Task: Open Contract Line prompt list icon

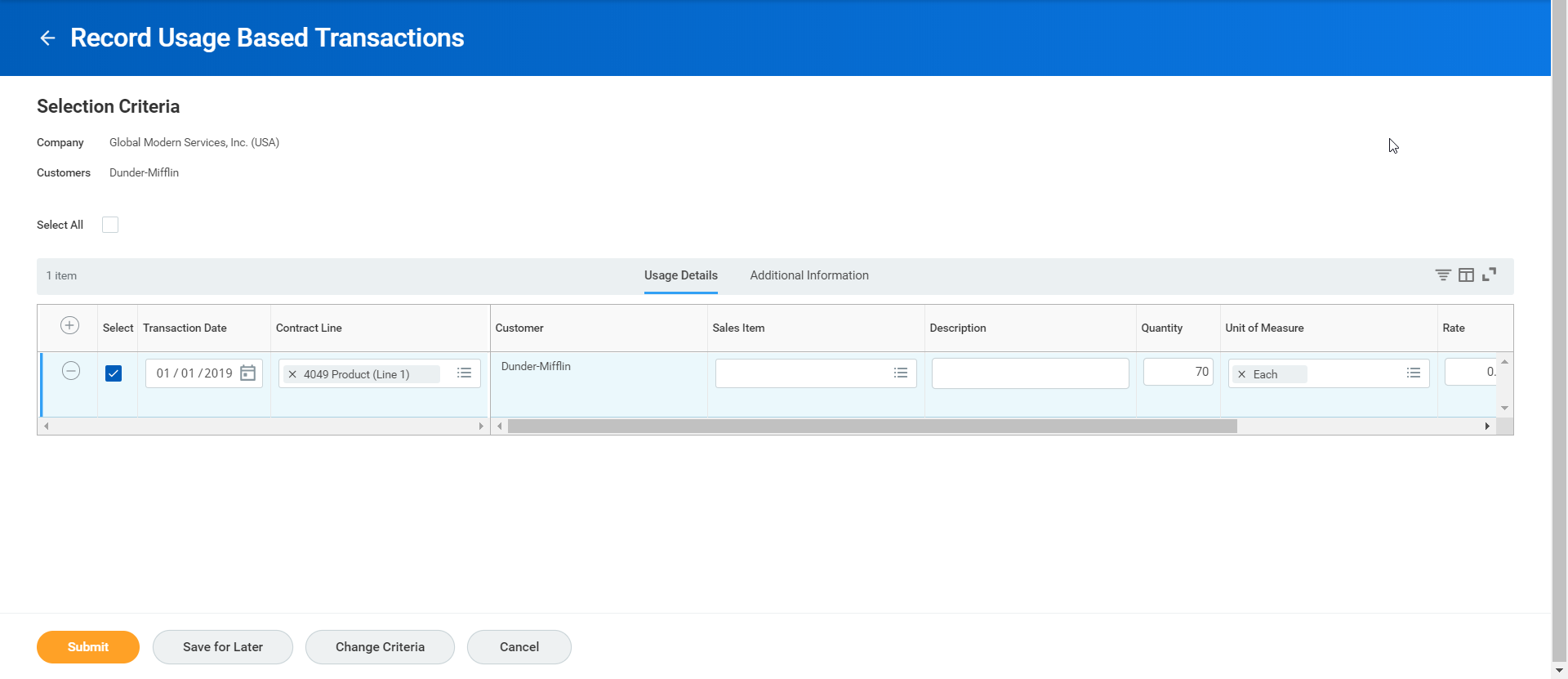Action: [x=464, y=373]
